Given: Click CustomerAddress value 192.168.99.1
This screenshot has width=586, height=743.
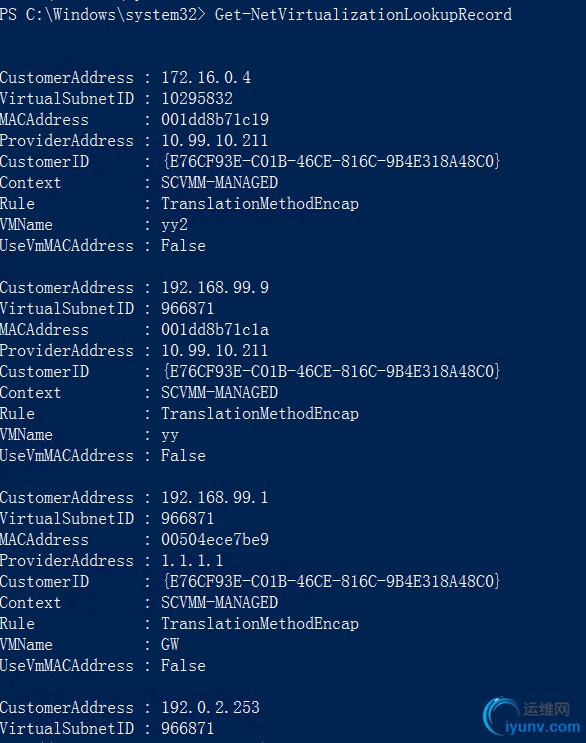Looking at the screenshot, I should point(215,497).
